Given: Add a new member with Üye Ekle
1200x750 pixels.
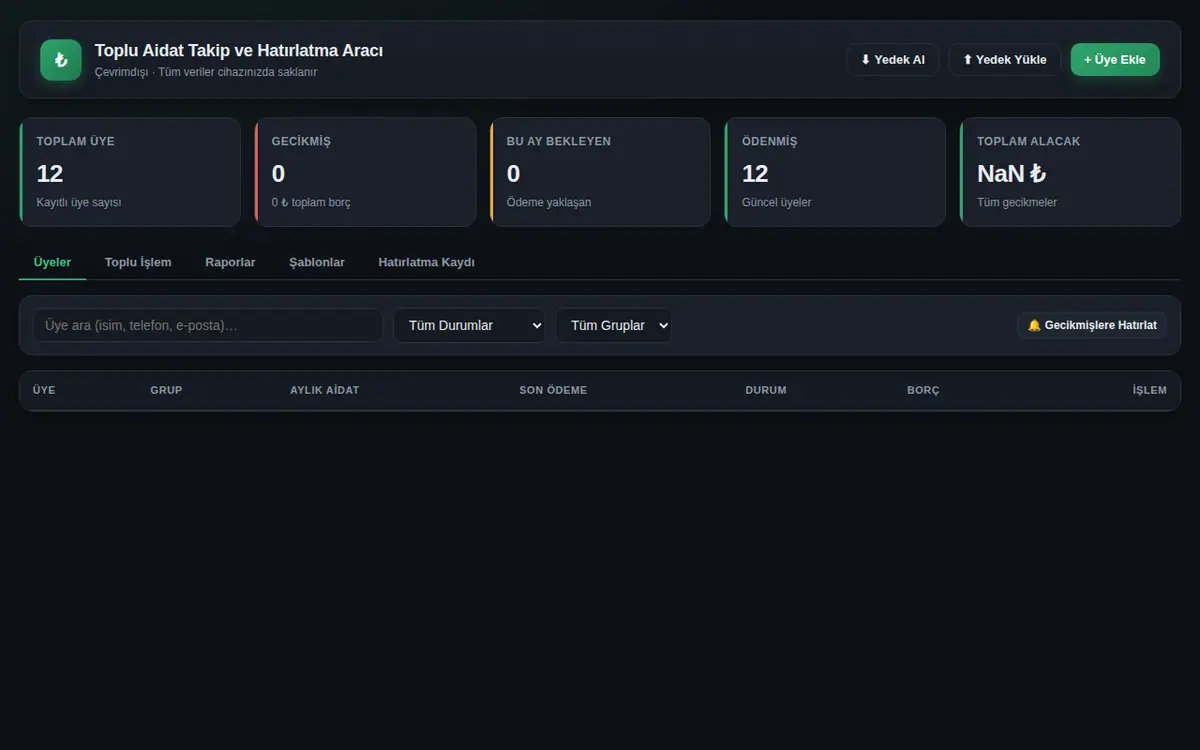Looking at the screenshot, I should click(1115, 60).
